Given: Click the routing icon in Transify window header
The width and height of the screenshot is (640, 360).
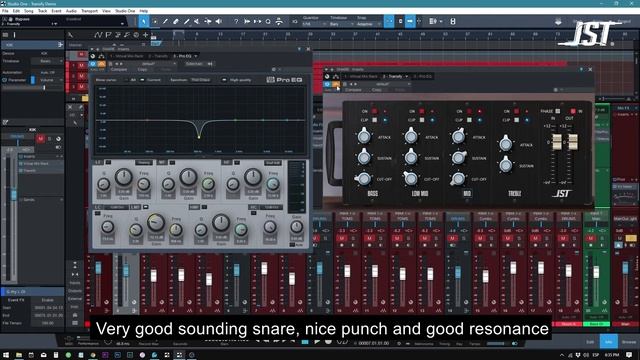Looking at the screenshot, I should point(336,76).
